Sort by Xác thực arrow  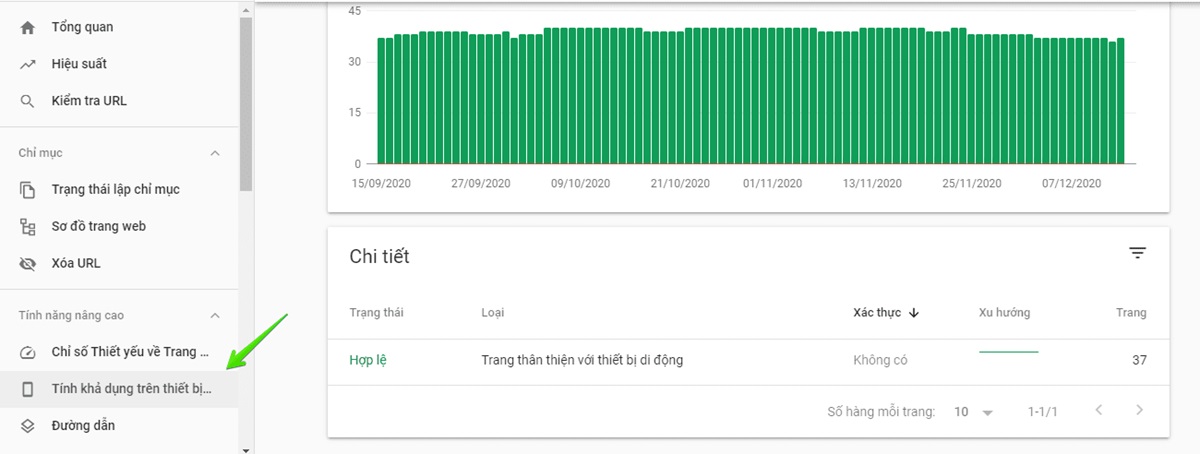point(914,313)
